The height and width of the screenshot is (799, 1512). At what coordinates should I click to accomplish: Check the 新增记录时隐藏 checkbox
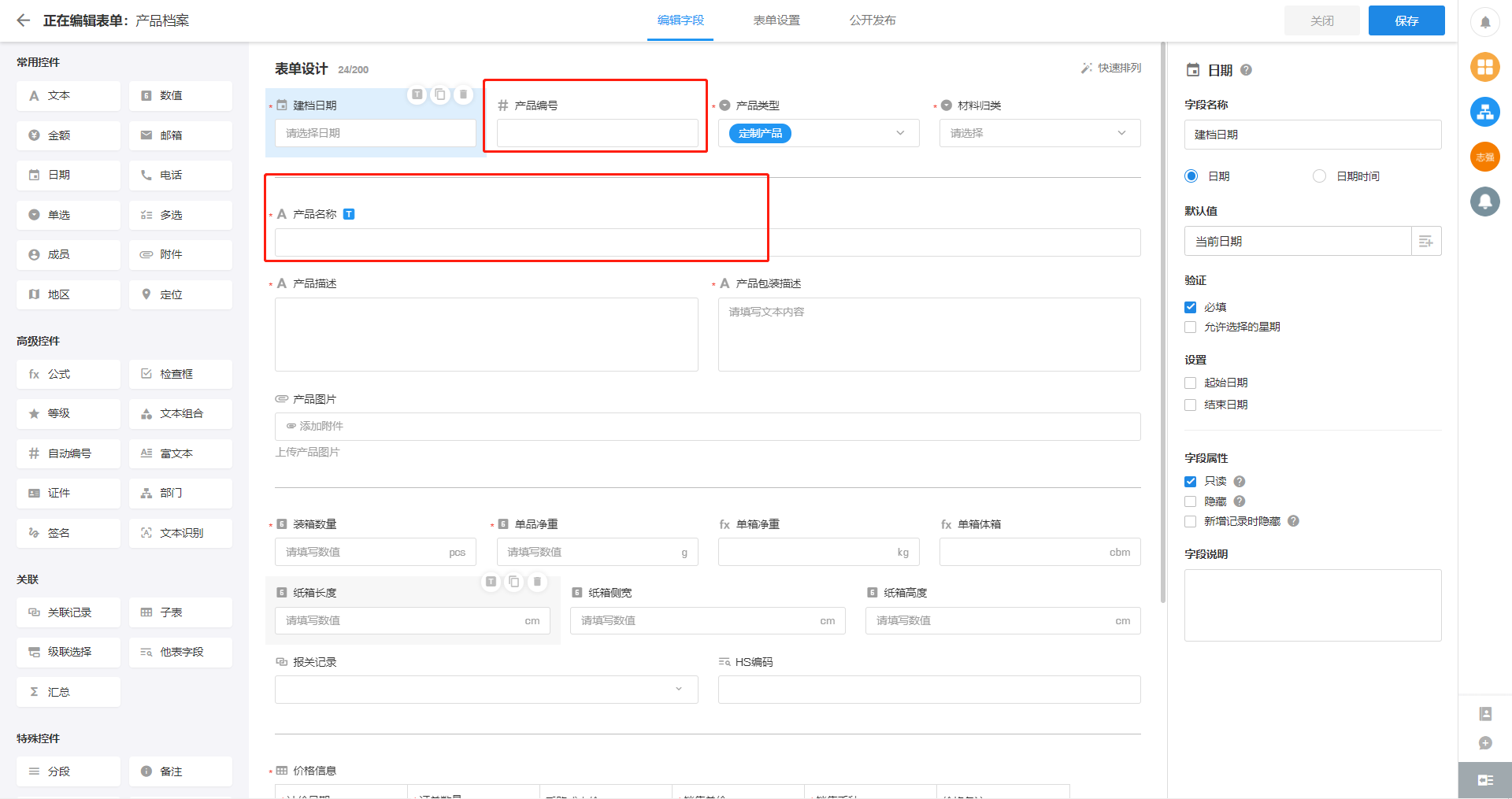[1191, 521]
